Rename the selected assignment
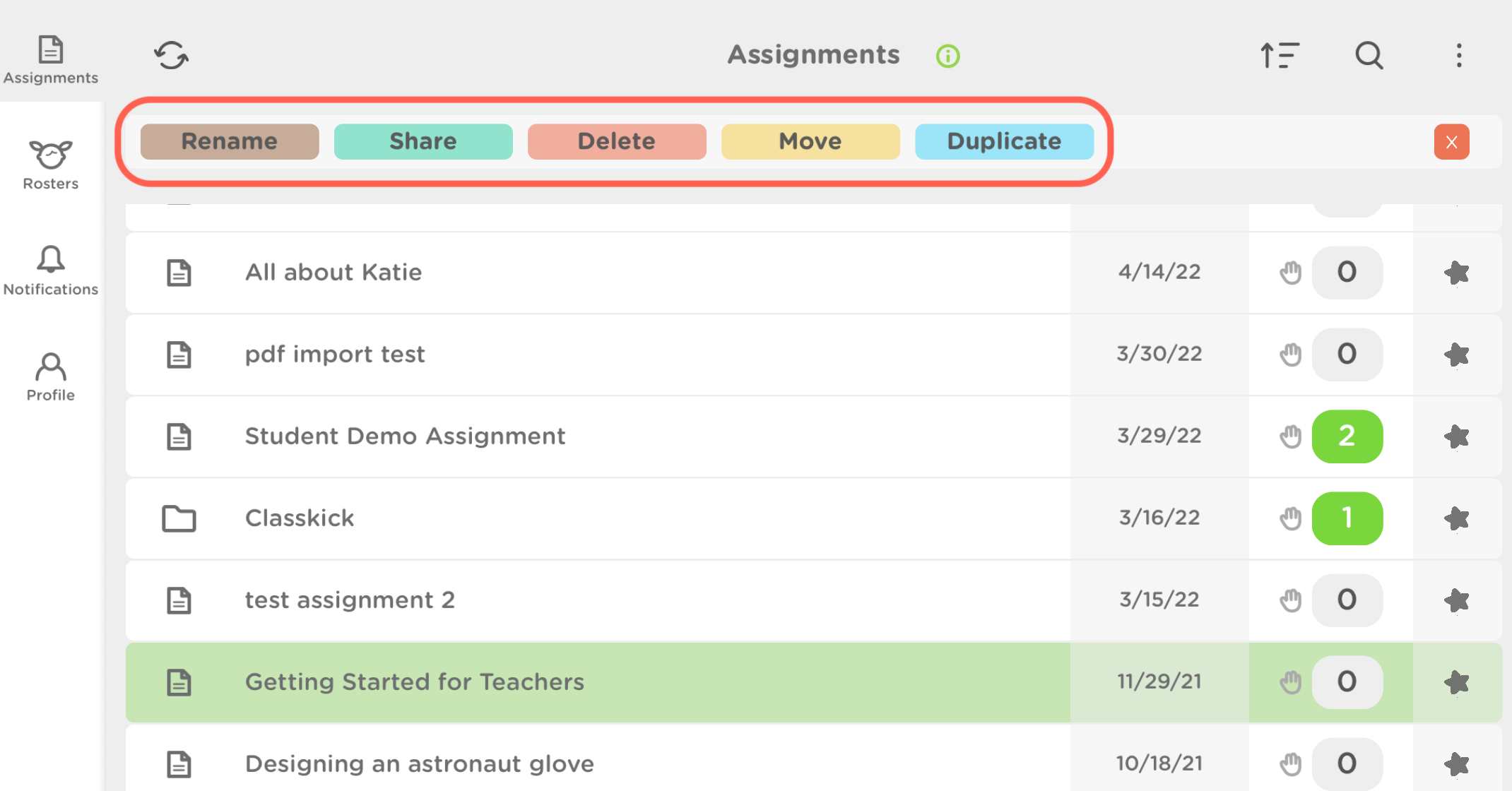The width and height of the screenshot is (1512, 791). click(229, 141)
